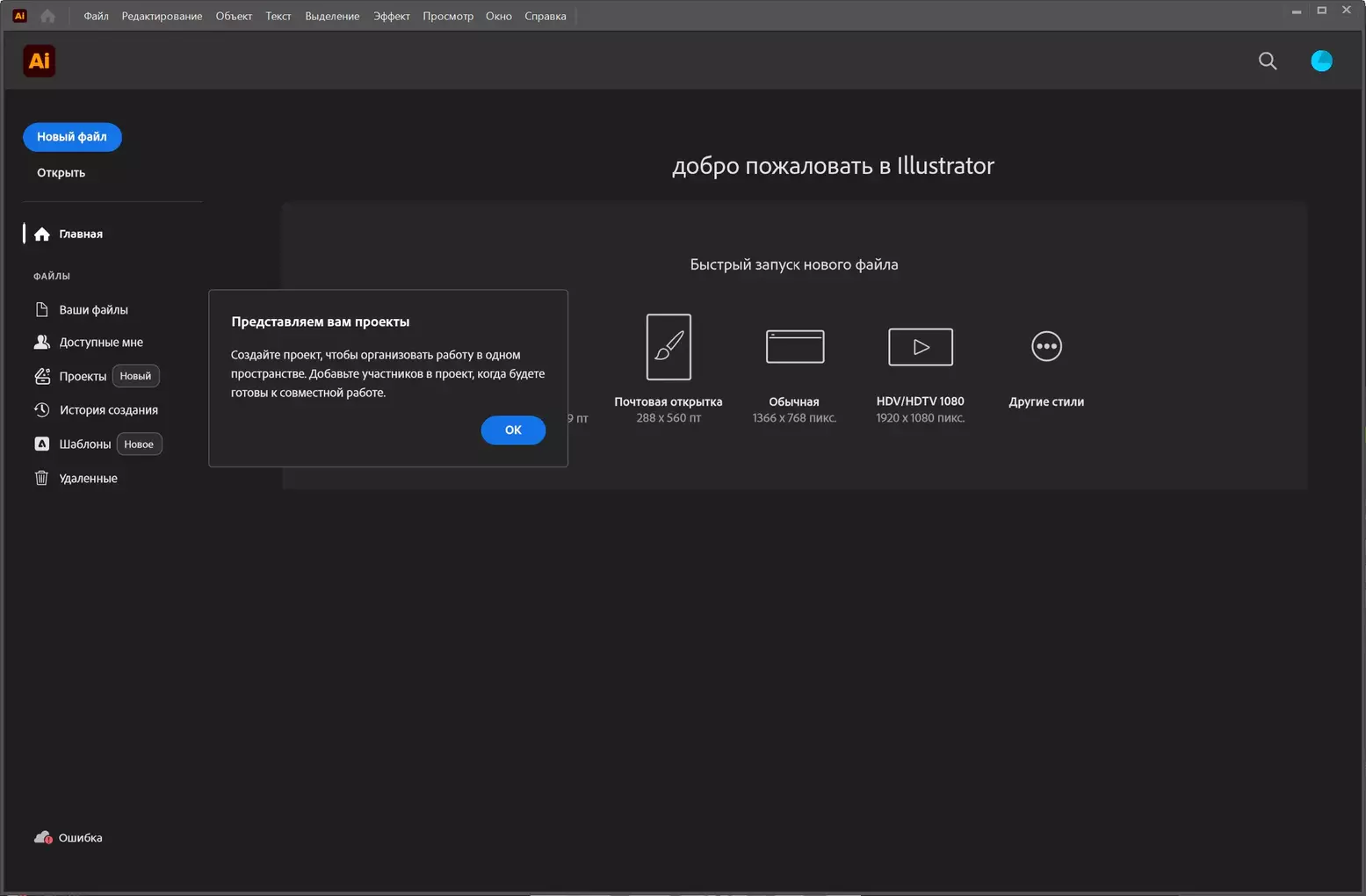Click the Открыть link
Image resolution: width=1366 pixels, height=896 pixels.
61,173
